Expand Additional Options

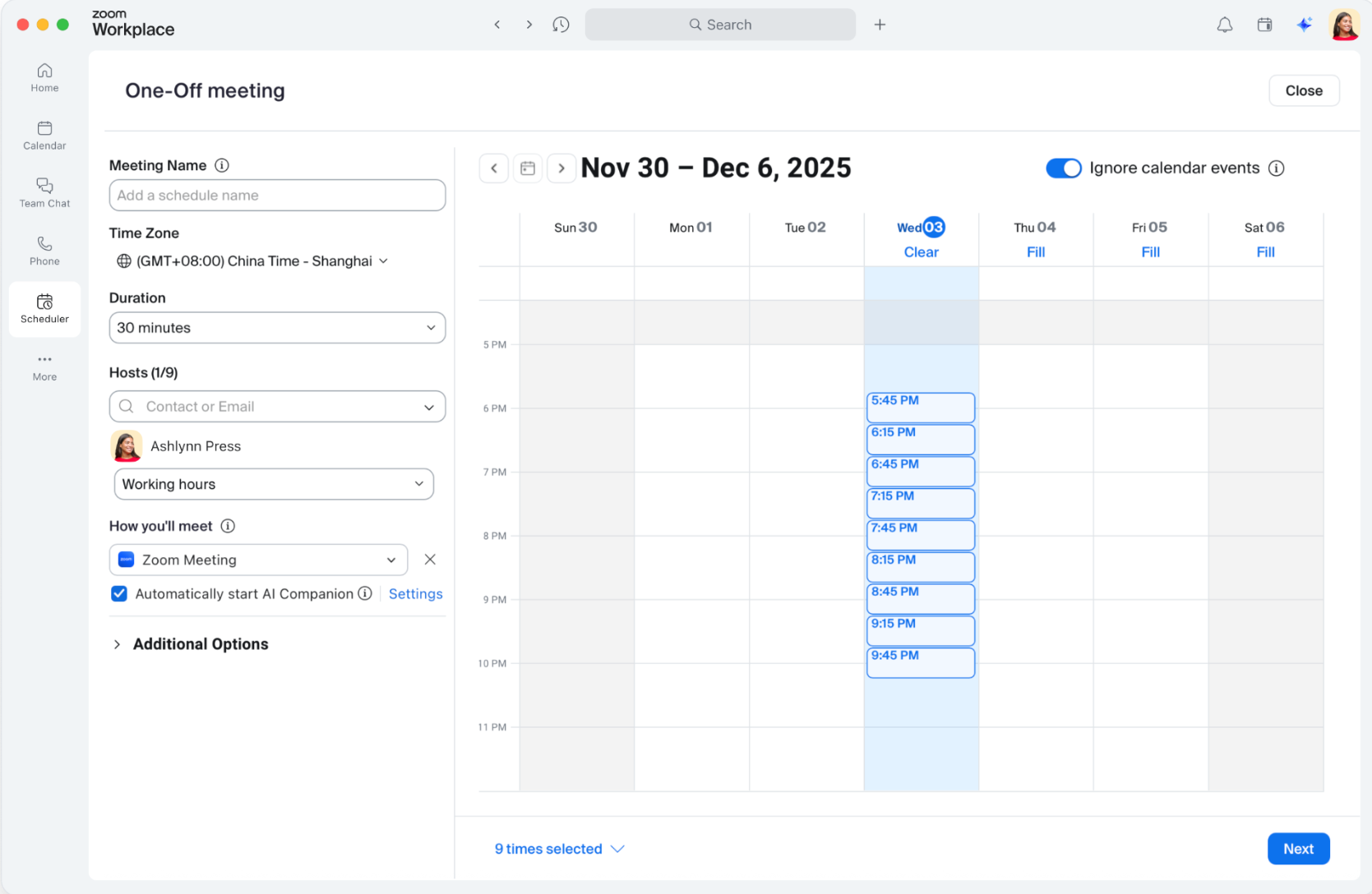click(190, 643)
